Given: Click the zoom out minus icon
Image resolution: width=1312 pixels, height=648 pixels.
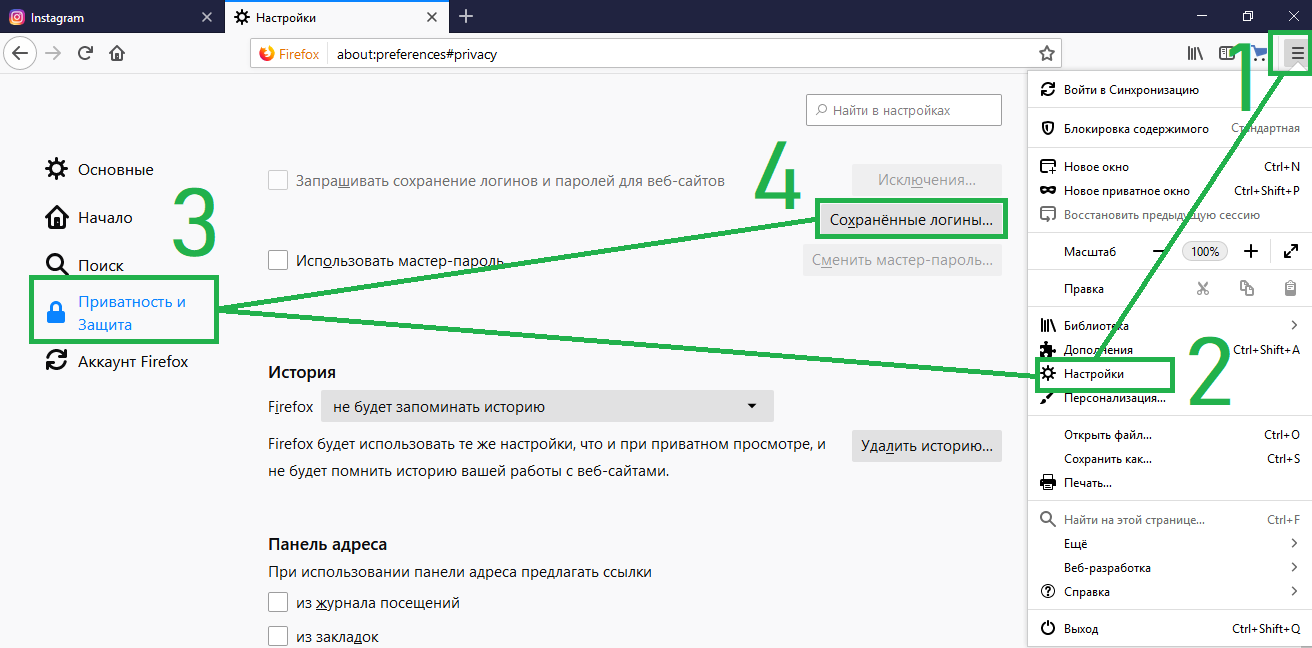Looking at the screenshot, I should point(1159,251).
